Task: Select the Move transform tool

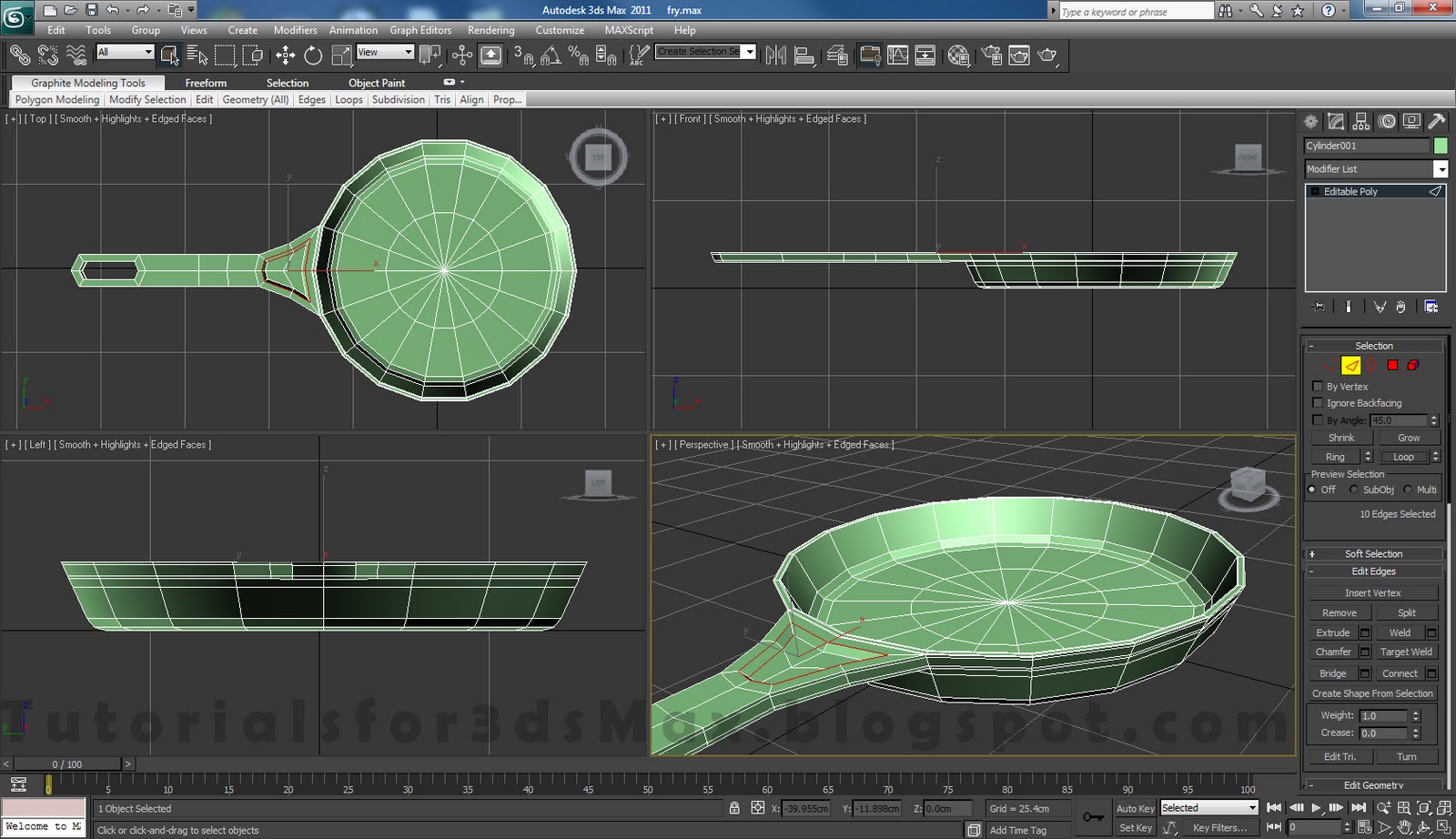Action: [285, 56]
